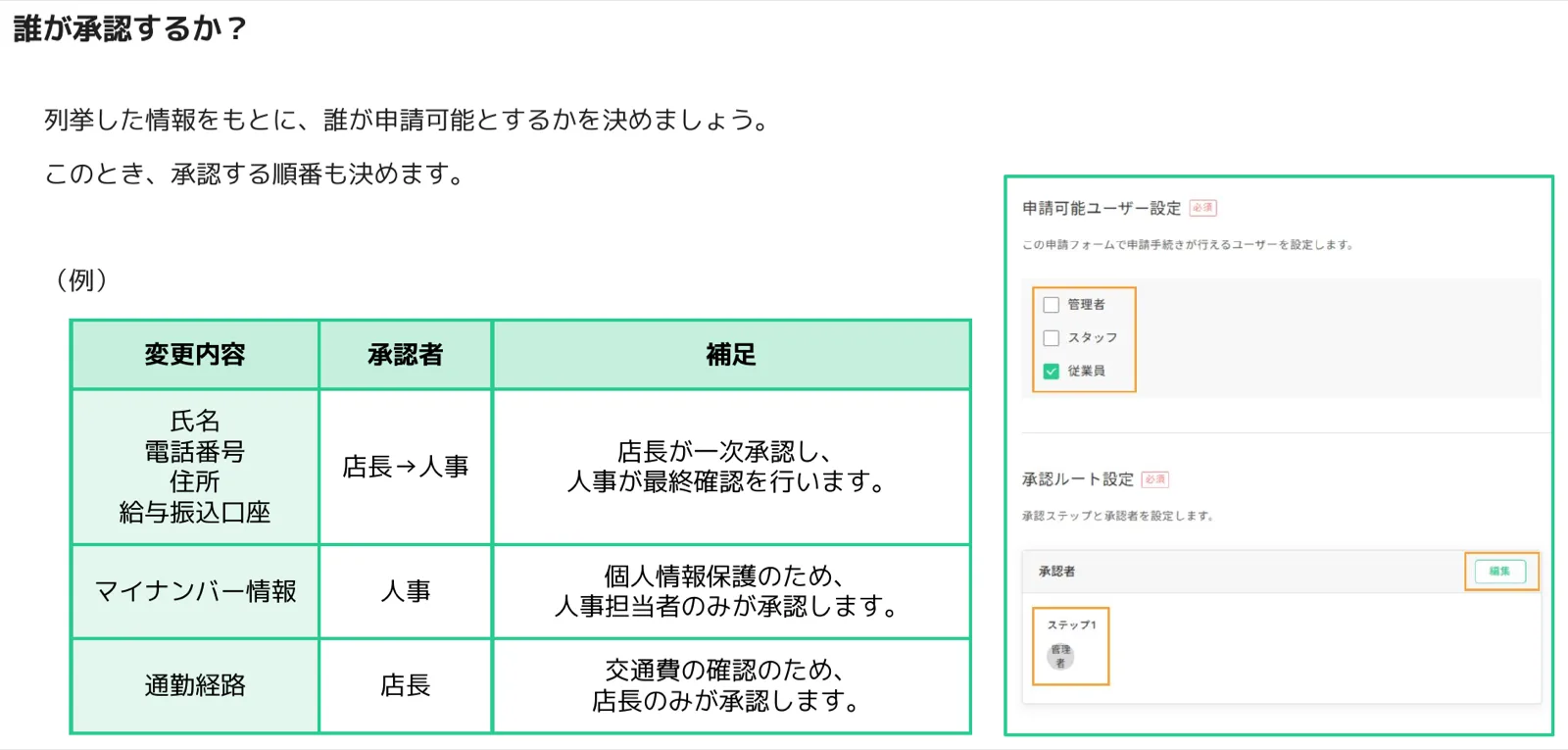Click the 人事 cell in マイナンバー情報 row

pyautogui.click(x=406, y=591)
